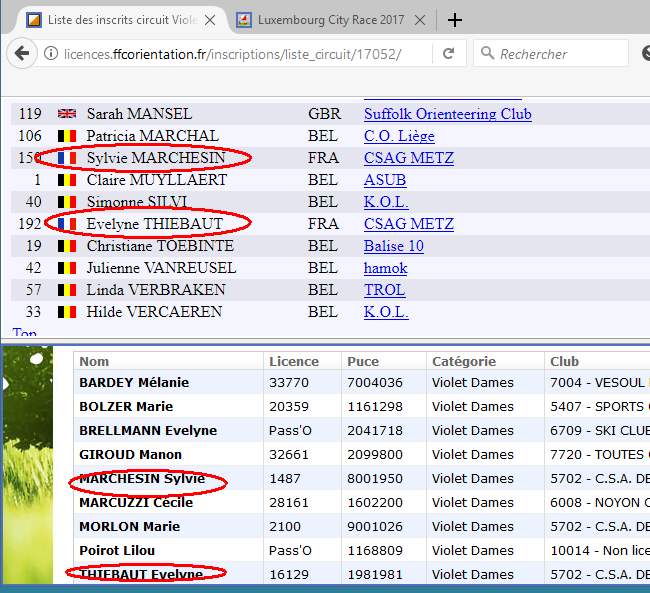Open the ASUB club link
Image resolution: width=650 pixels, height=593 pixels.
pyautogui.click(x=385, y=180)
